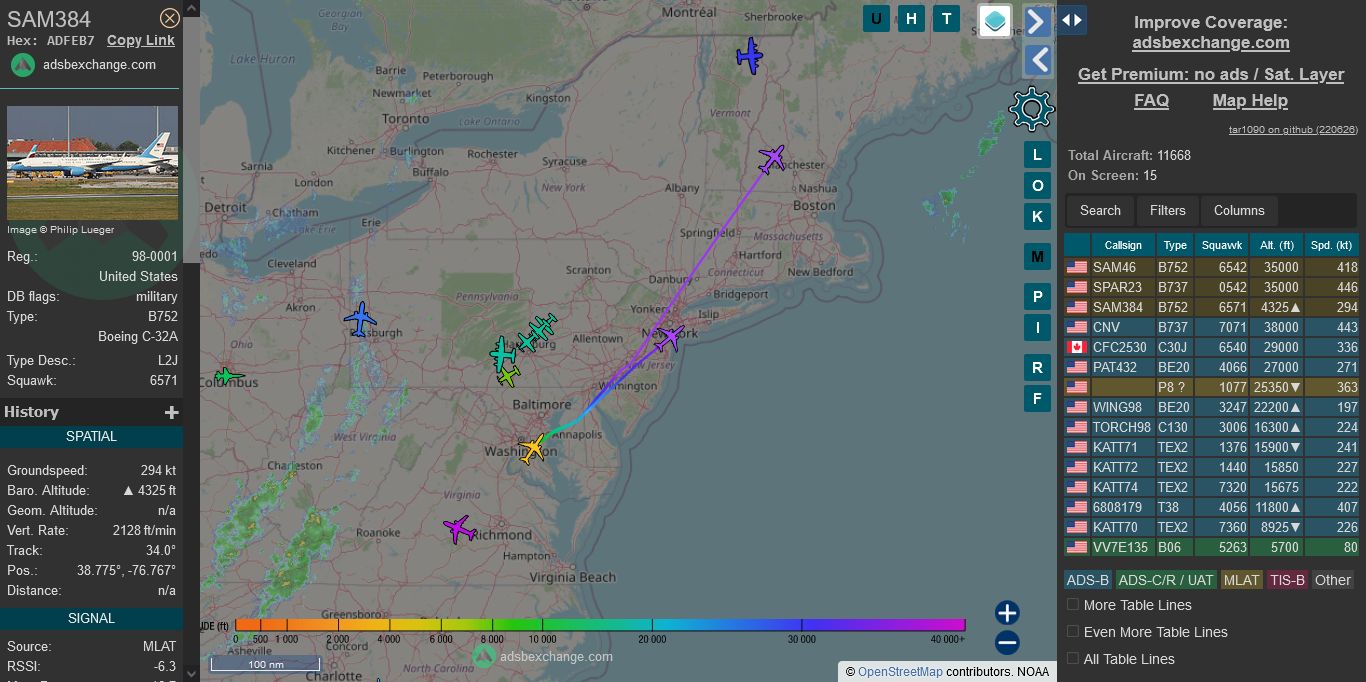The height and width of the screenshot is (682, 1366).
Task: Toggle the L map option button
Action: coord(1037,154)
